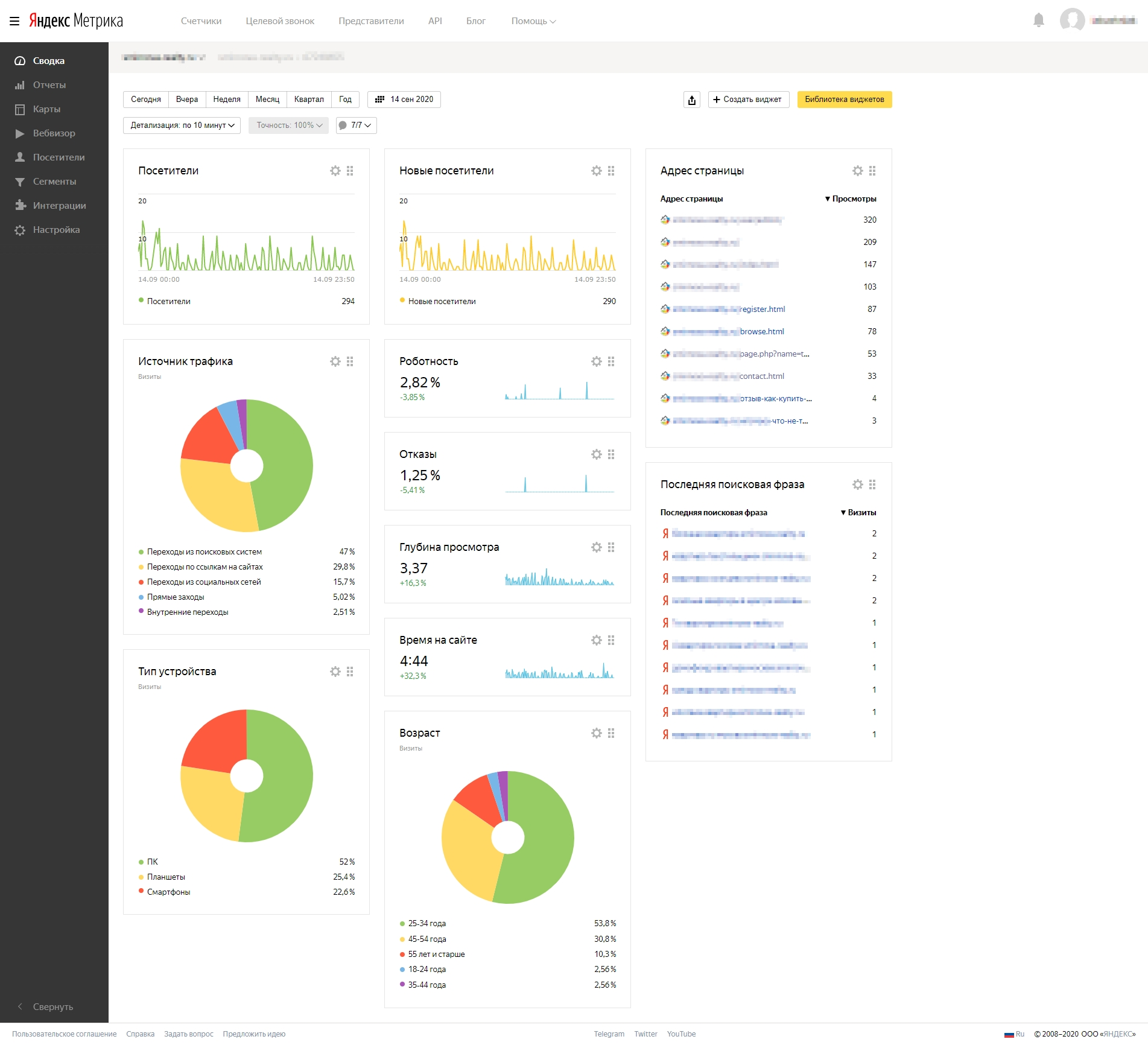Click the export/share dashboard icon

tap(691, 100)
